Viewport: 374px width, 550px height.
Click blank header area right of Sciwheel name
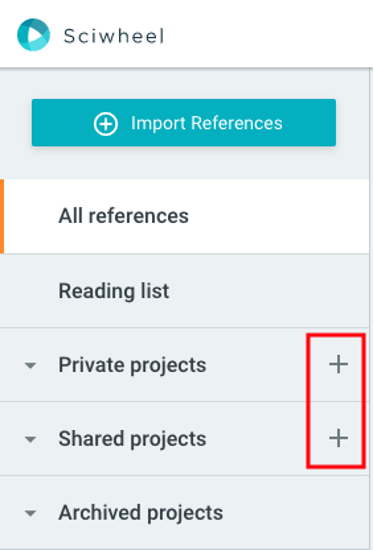click(x=267, y=35)
